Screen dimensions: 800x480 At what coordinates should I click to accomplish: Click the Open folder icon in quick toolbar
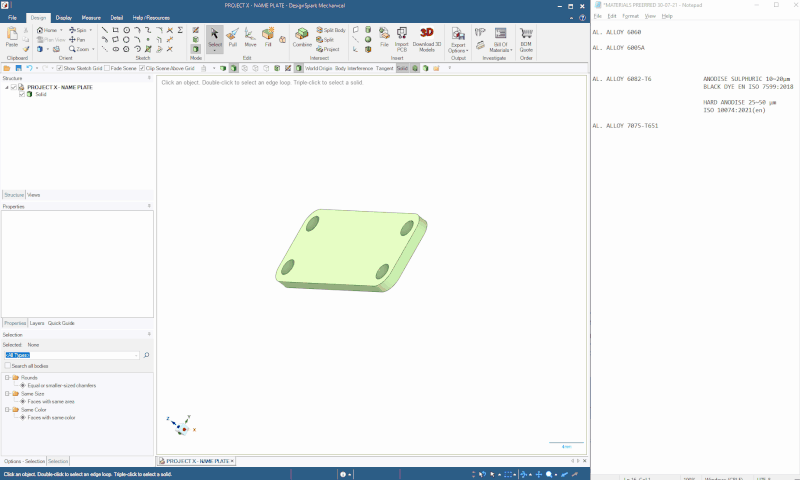pyautogui.click(x=7, y=68)
